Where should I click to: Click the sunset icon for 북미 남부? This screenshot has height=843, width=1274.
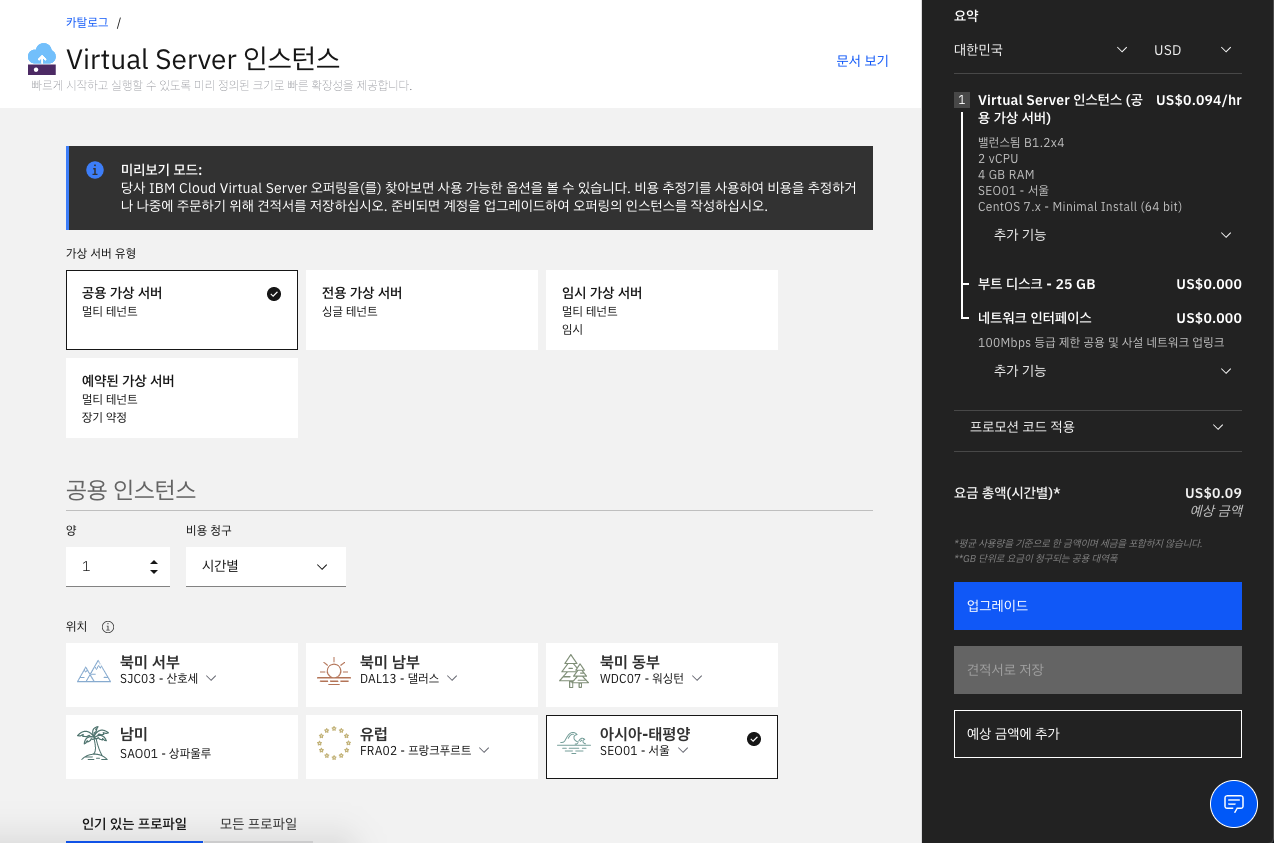(334, 671)
